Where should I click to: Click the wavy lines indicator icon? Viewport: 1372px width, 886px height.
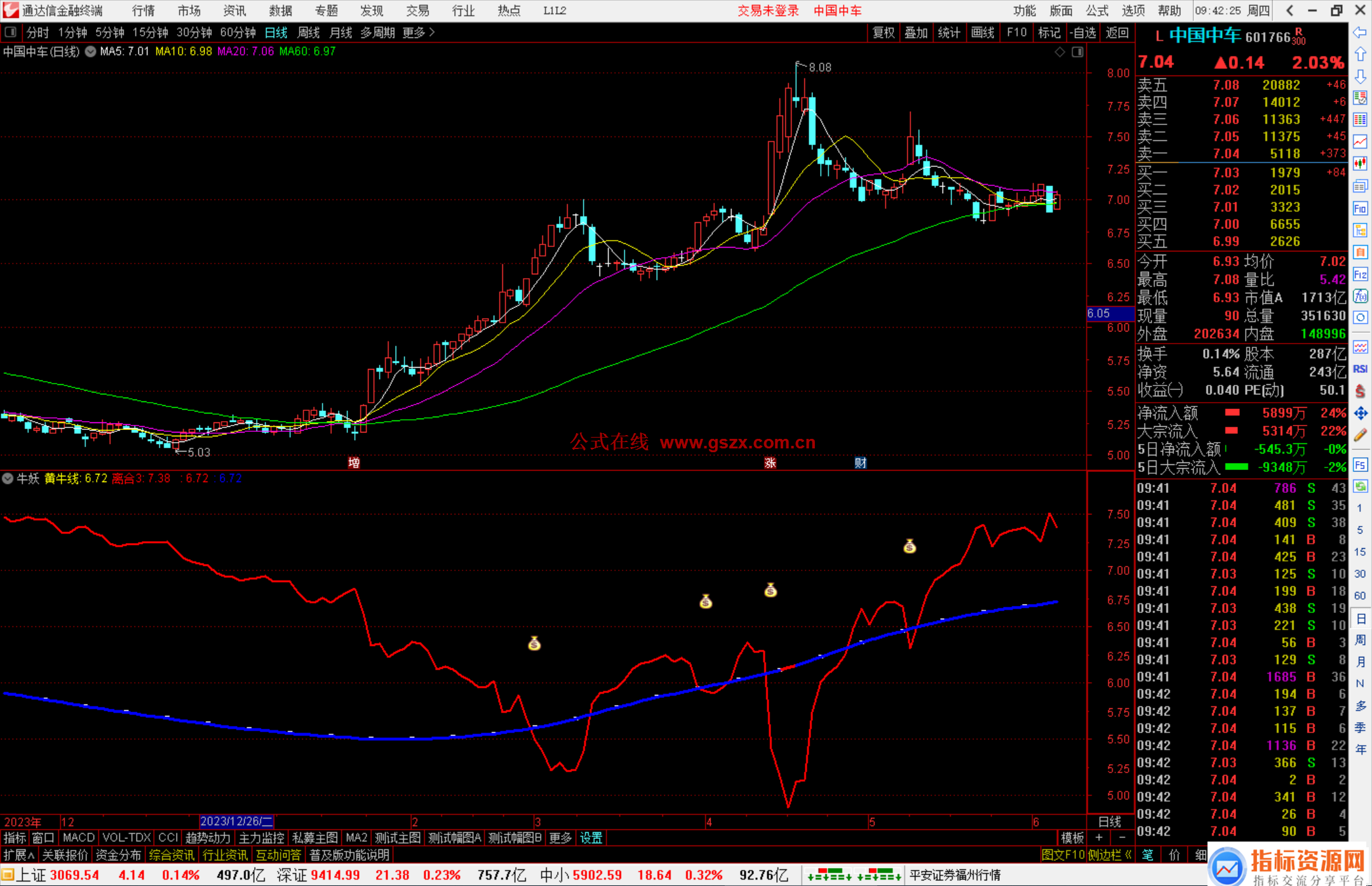click(x=1360, y=347)
